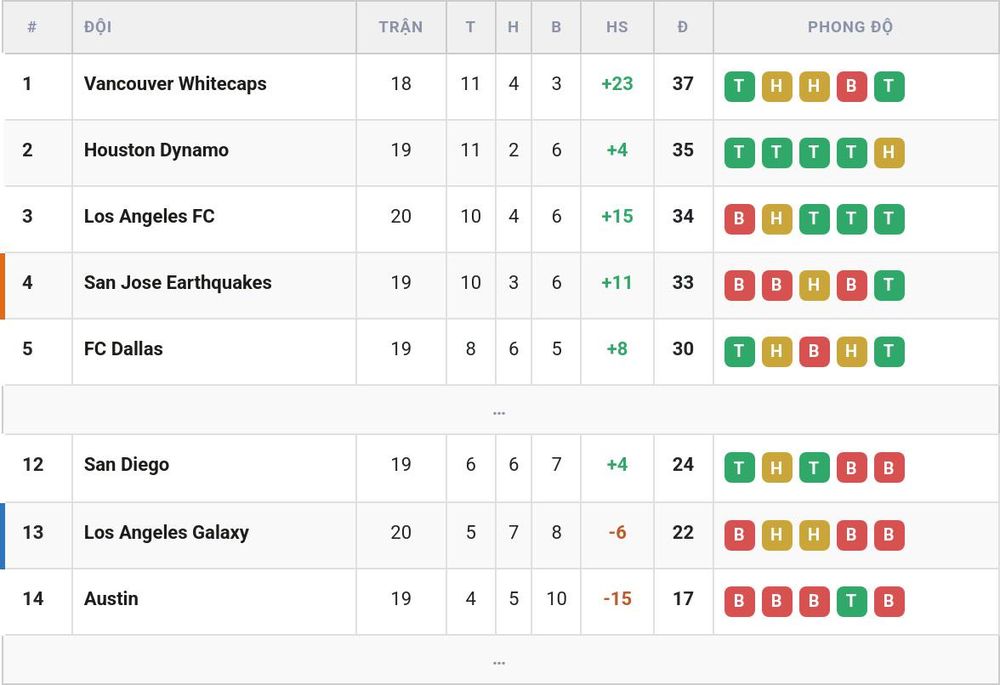
Task: Open Vancouver Whitecaps team link
Action: coord(175,84)
